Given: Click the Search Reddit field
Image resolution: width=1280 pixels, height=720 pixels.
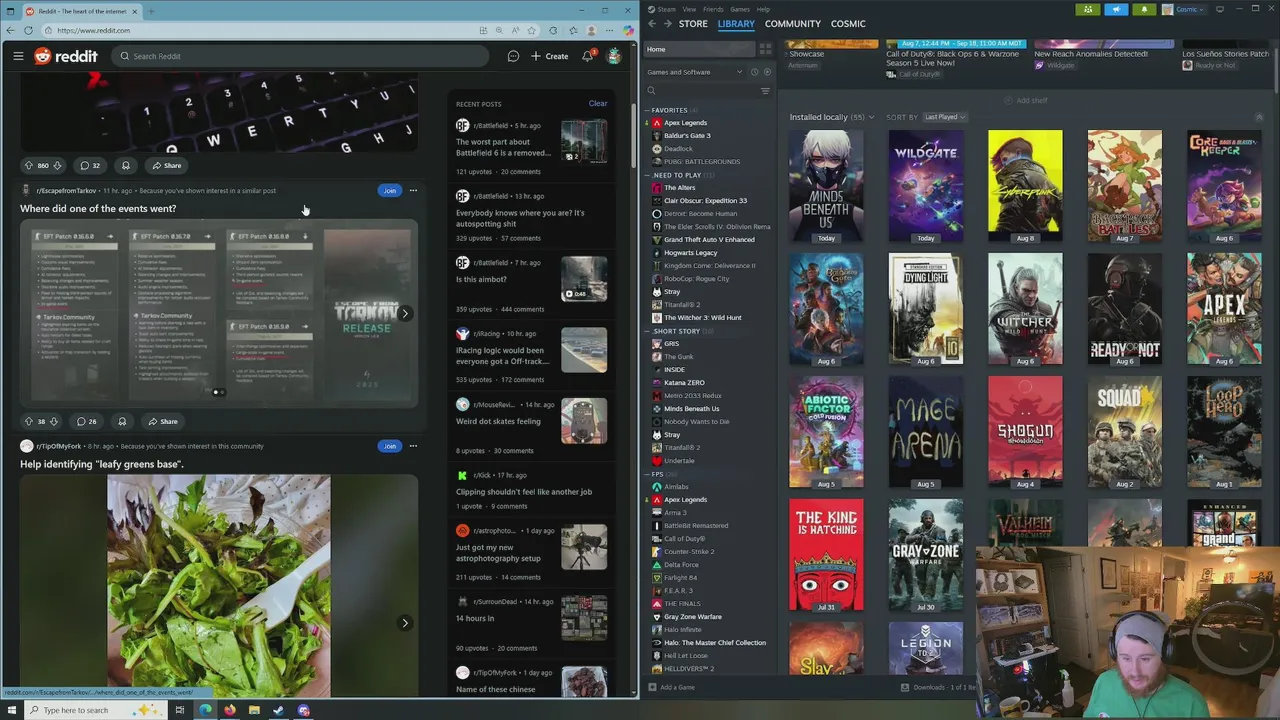Looking at the screenshot, I should (x=300, y=56).
